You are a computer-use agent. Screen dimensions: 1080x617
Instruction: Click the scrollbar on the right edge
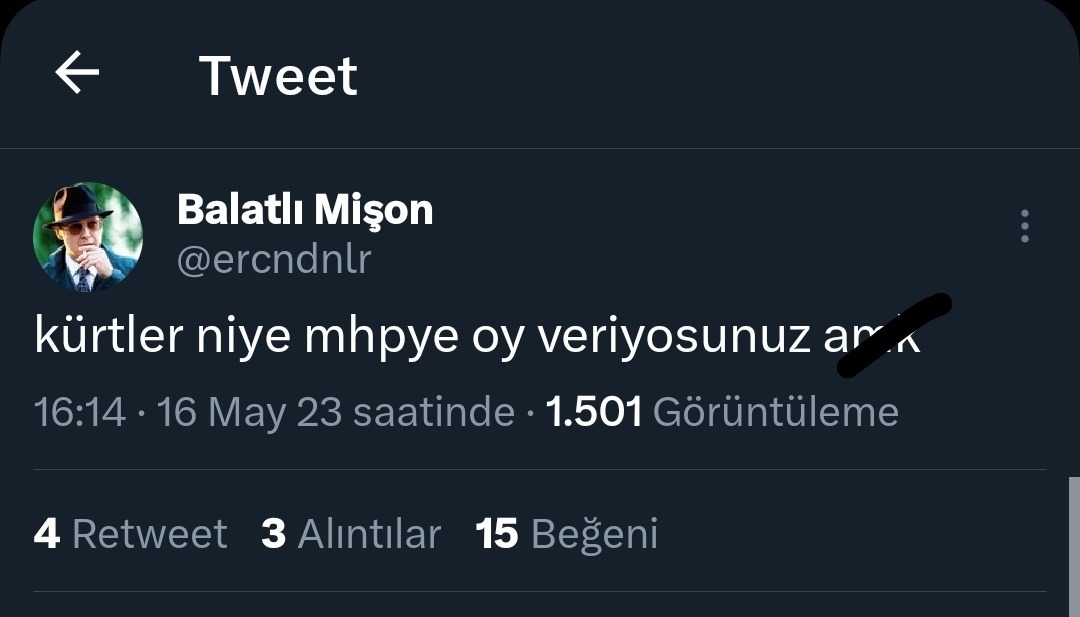click(1073, 540)
